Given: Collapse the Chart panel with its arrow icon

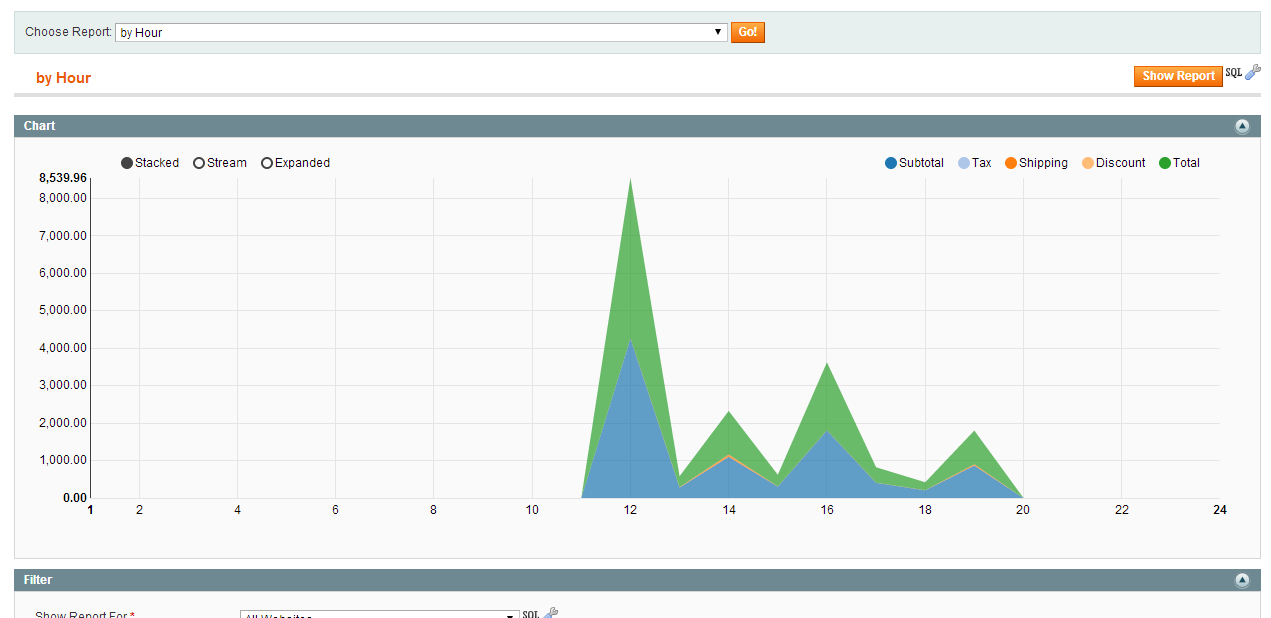Looking at the screenshot, I should [1242, 126].
